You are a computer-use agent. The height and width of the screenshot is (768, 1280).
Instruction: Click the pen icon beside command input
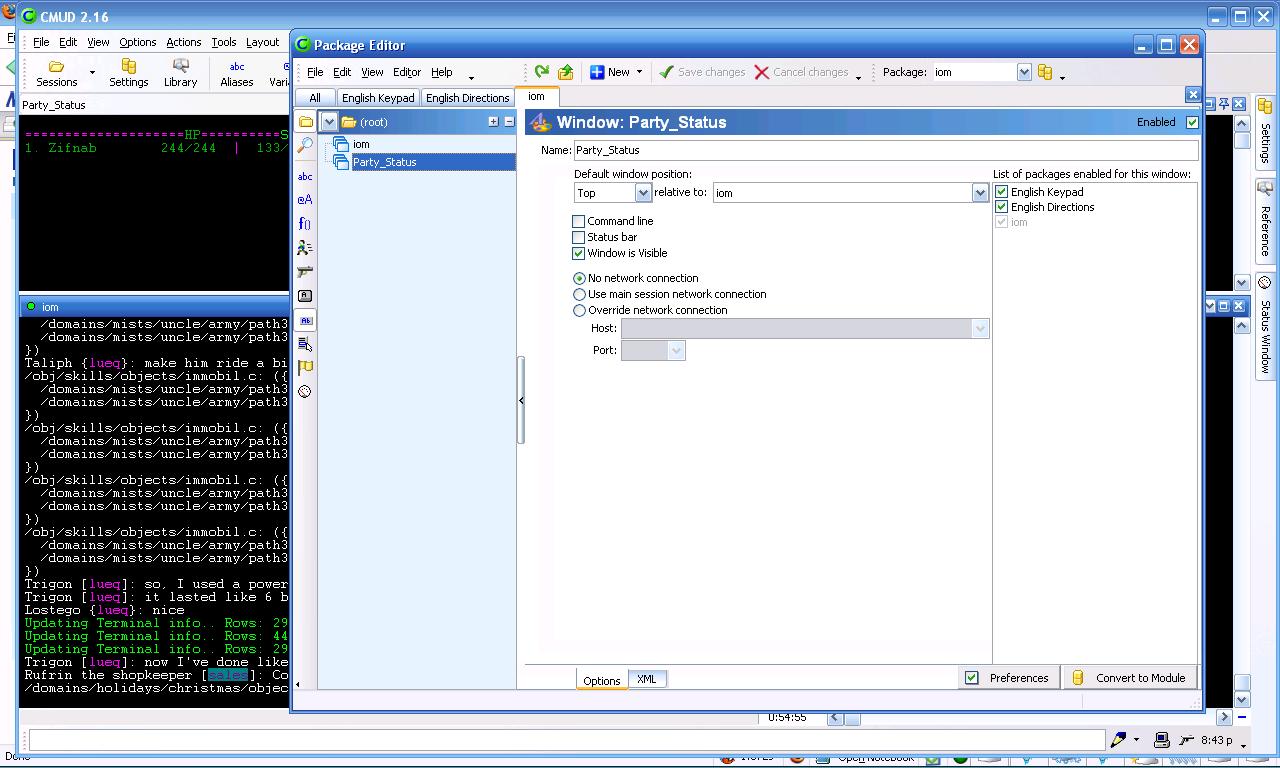coord(1118,740)
